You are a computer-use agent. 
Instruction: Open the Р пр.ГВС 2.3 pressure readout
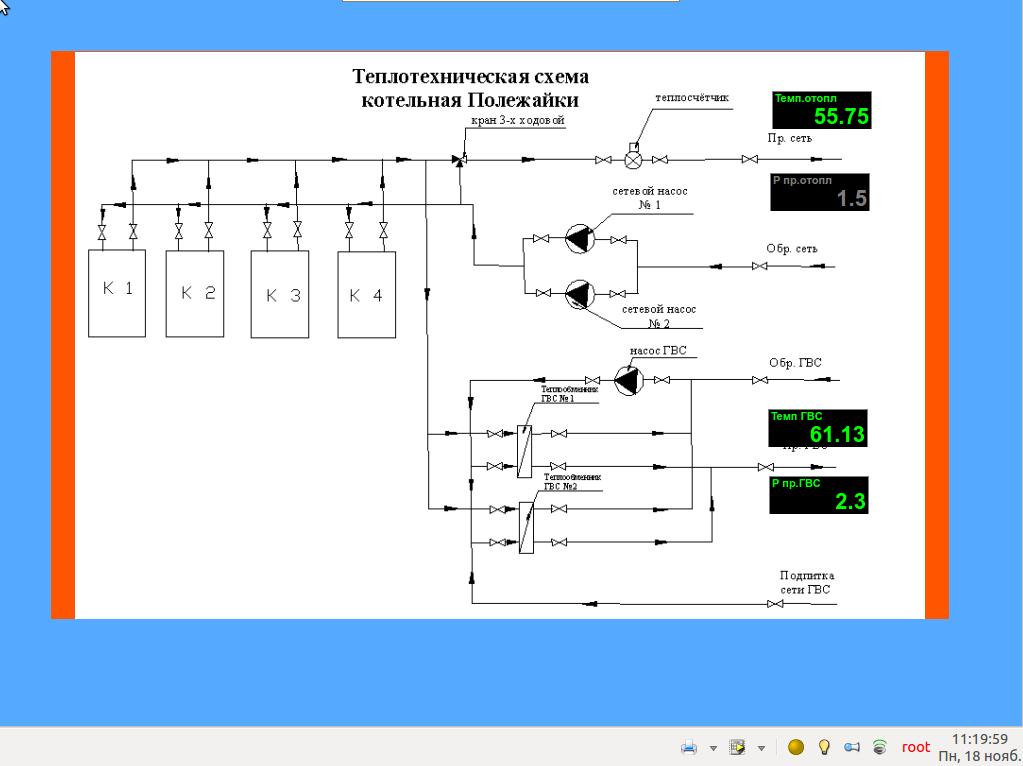[818, 495]
